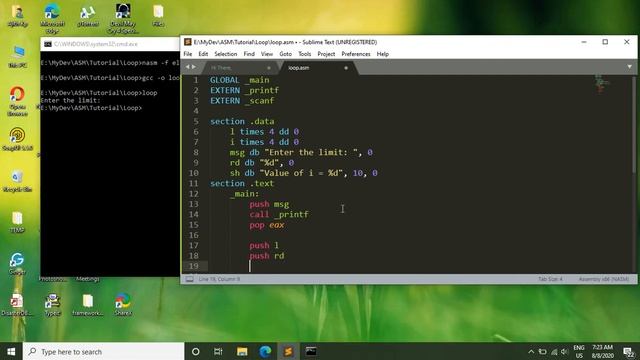Click on 'section .text' line
The width and height of the screenshot is (640, 360).
point(242,183)
